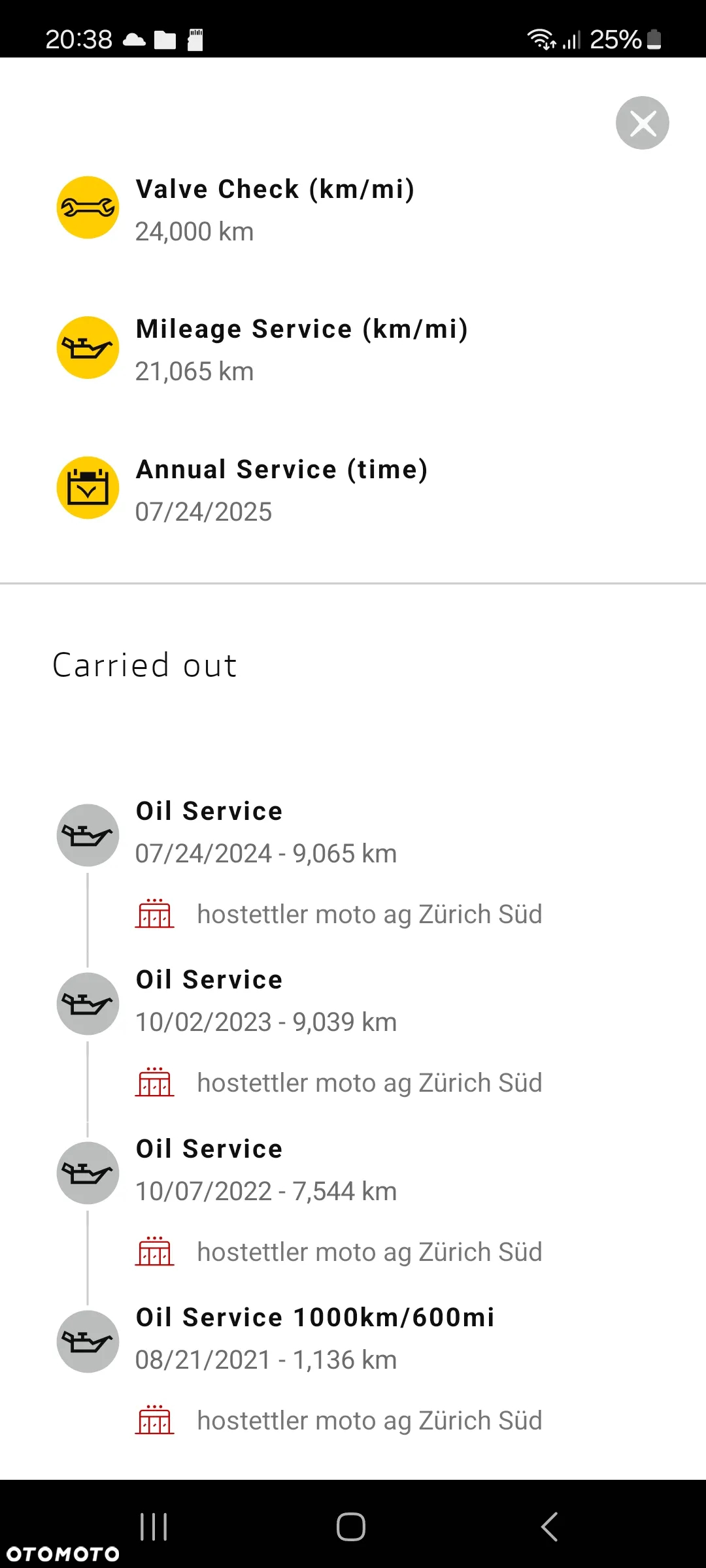
Task: Tap the red dealer icon under 1,136 km service
Action: pos(155,1420)
